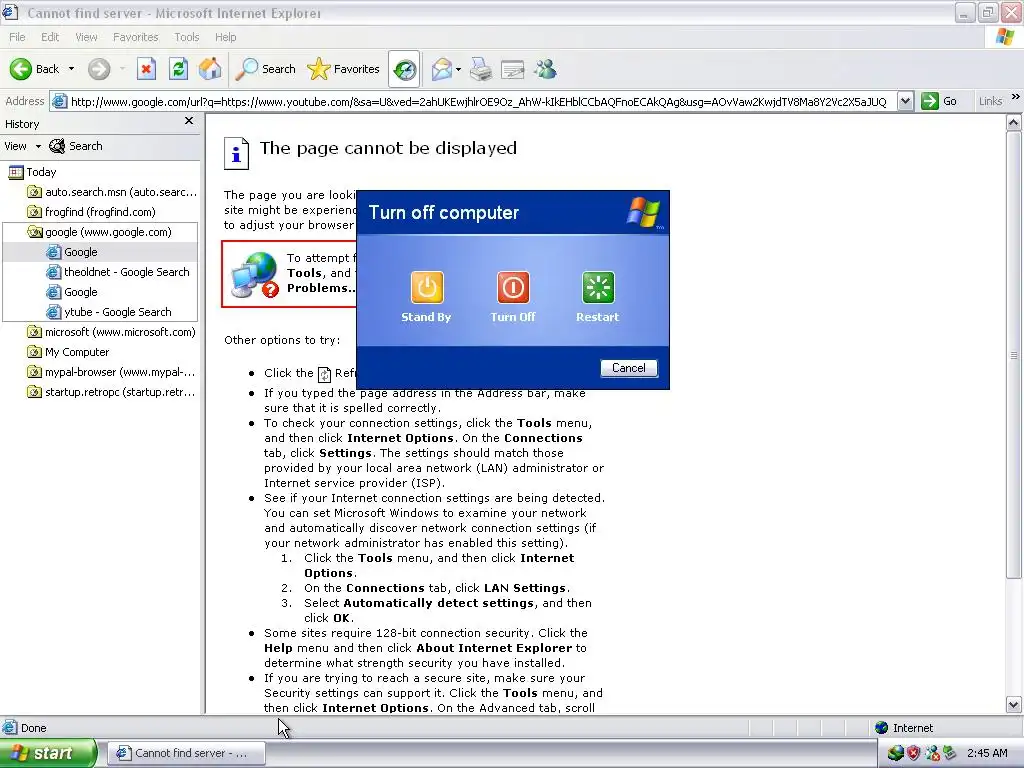Open the History View dropdown
1024x768 pixels.
[22, 146]
